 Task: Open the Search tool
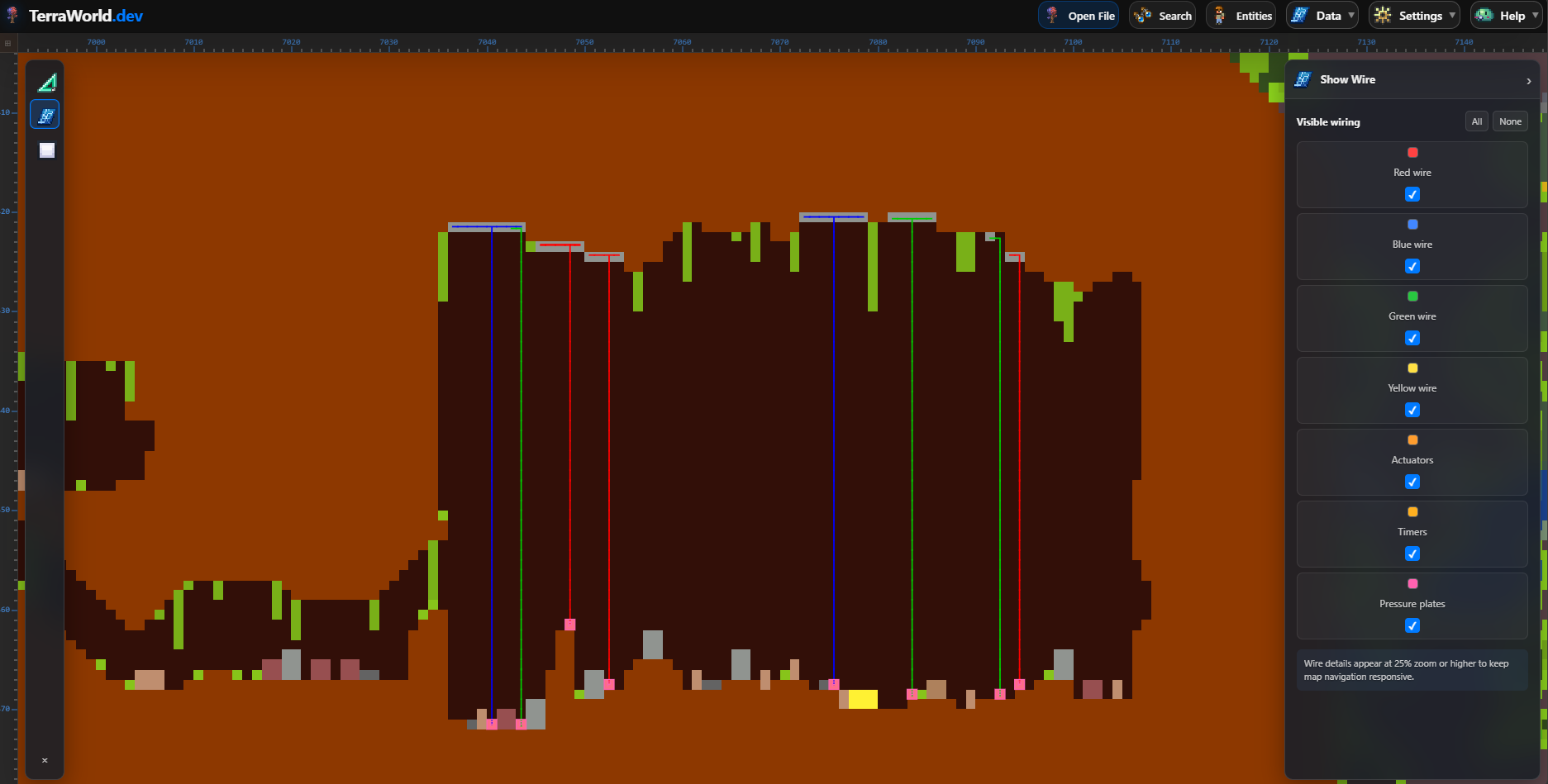click(x=1162, y=16)
